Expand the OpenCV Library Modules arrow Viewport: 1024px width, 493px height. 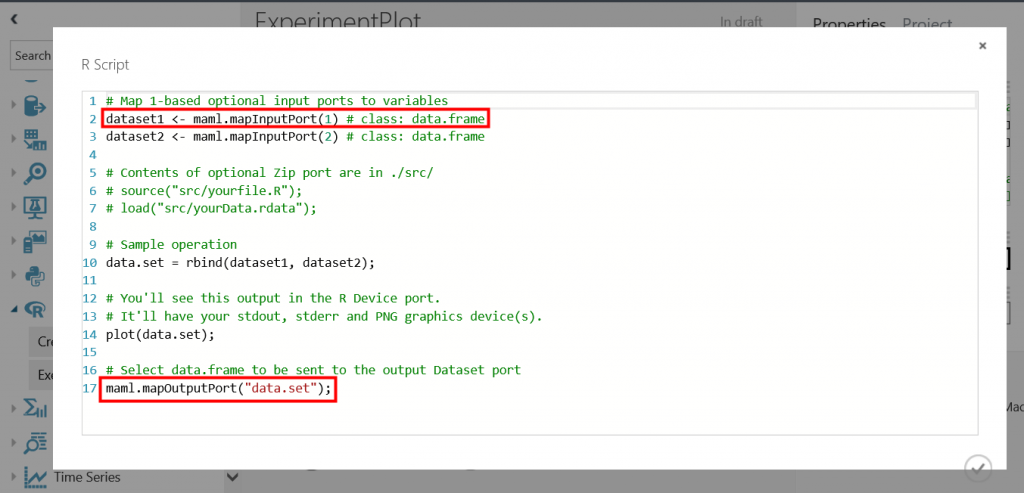click(x=14, y=241)
